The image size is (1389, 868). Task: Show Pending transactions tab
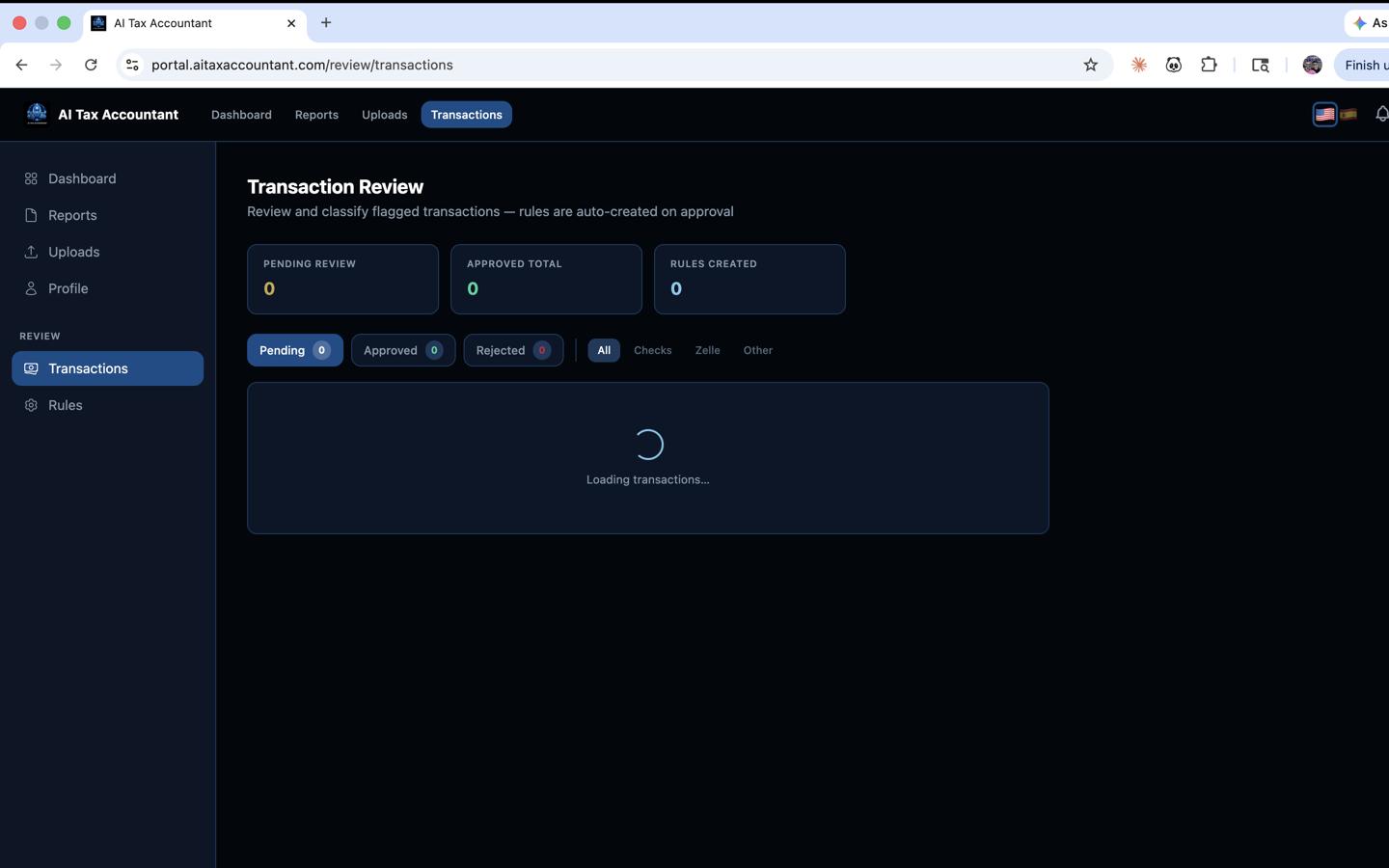tap(295, 350)
